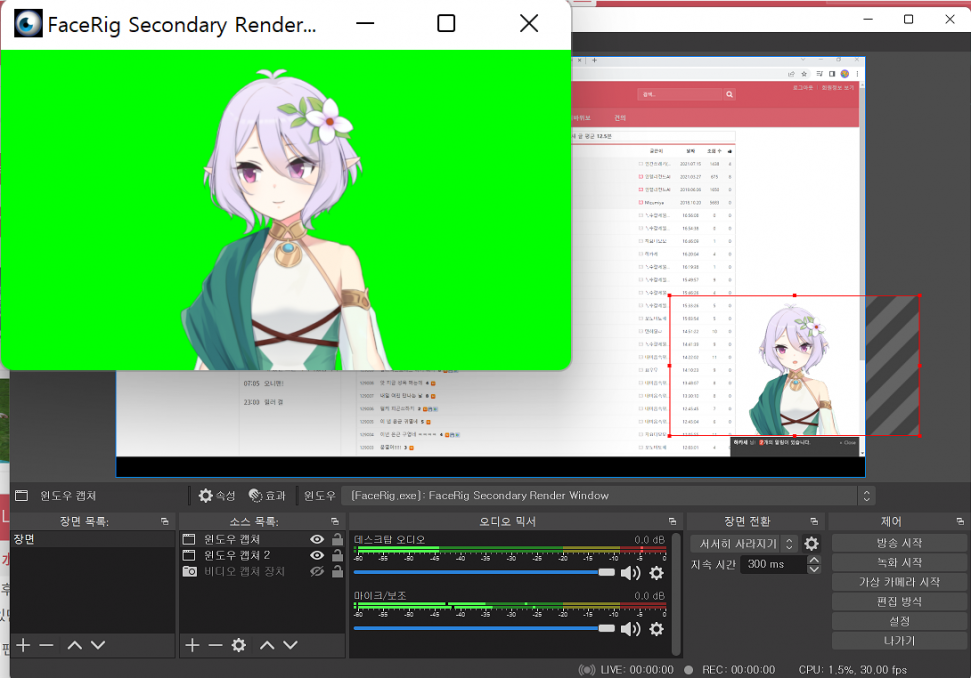Toggle lock on 윈도우 캡쳐 2 source
Image resolution: width=971 pixels, height=678 pixels.
point(337,555)
